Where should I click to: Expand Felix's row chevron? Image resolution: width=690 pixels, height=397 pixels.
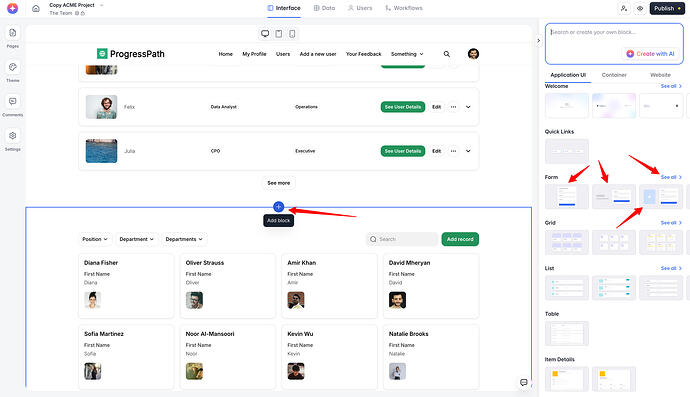468,107
